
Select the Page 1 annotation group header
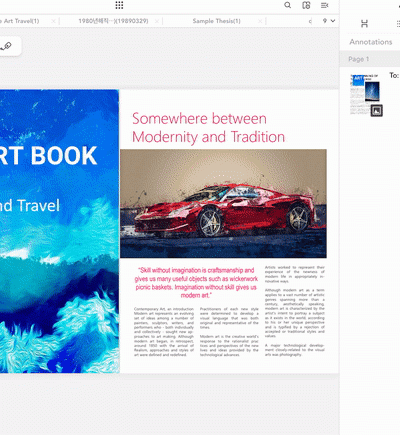[x=370, y=59]
